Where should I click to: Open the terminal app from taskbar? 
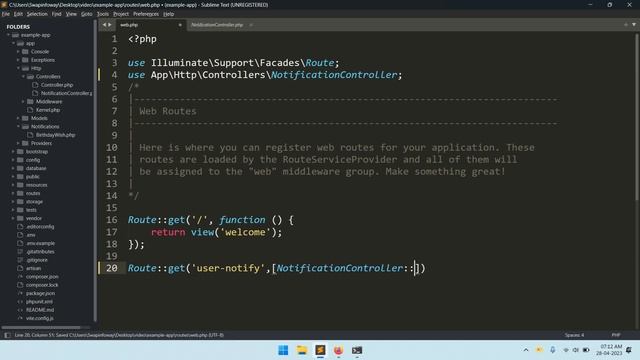point(357,350)
